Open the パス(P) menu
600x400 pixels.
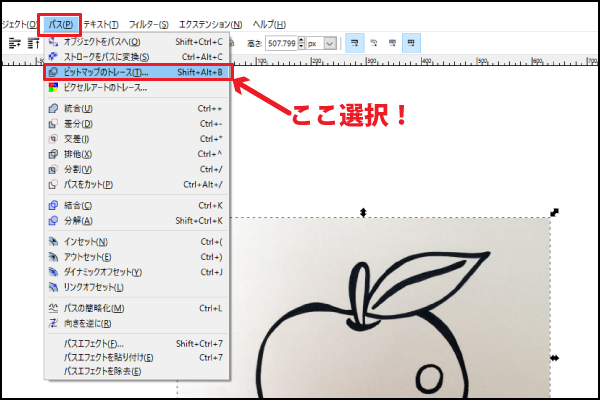[59, 24]
